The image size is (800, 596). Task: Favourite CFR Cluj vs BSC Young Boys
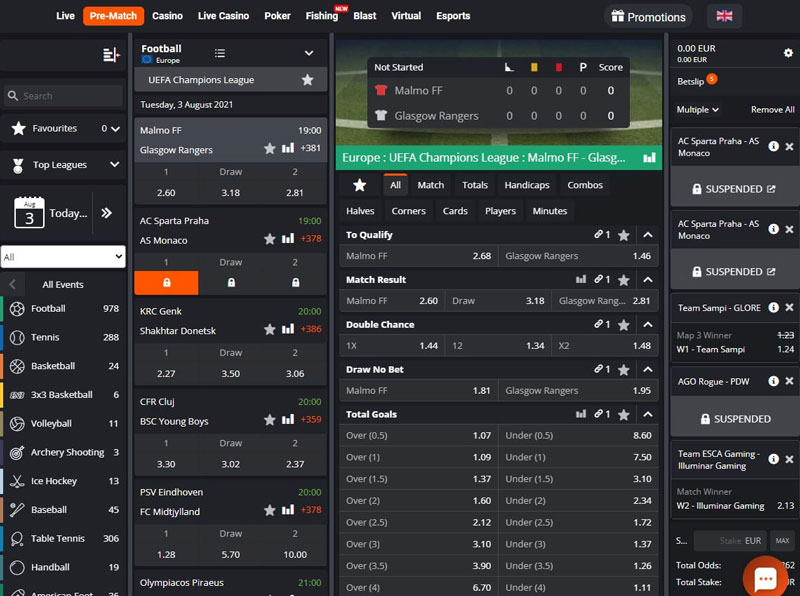click(269, 419)
